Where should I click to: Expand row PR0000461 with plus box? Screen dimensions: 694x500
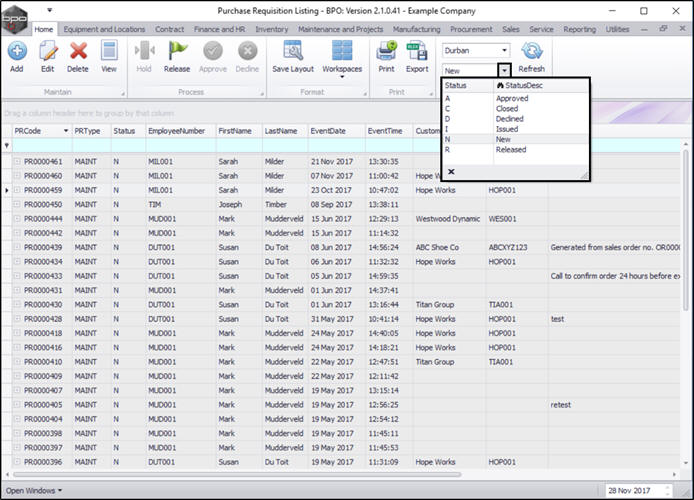click(x=17, y=161)
